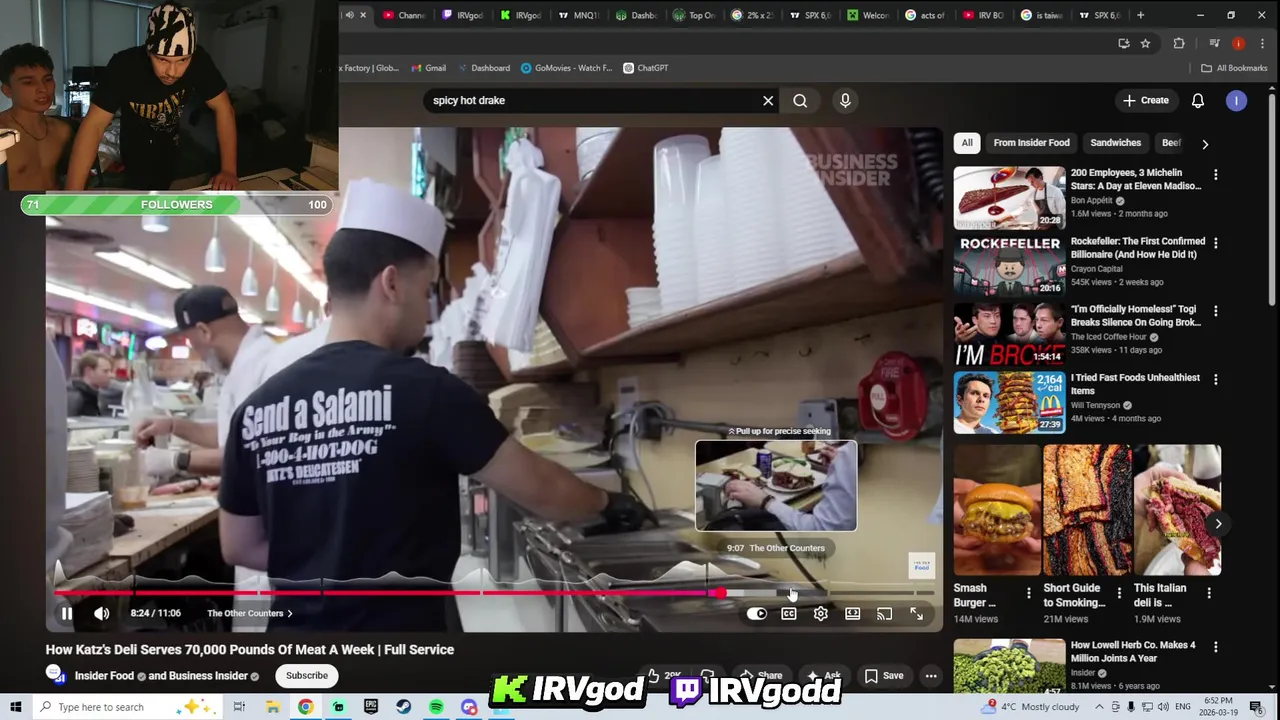
Task: Open the All Bookmarks folder
Action: point(1234,68)
